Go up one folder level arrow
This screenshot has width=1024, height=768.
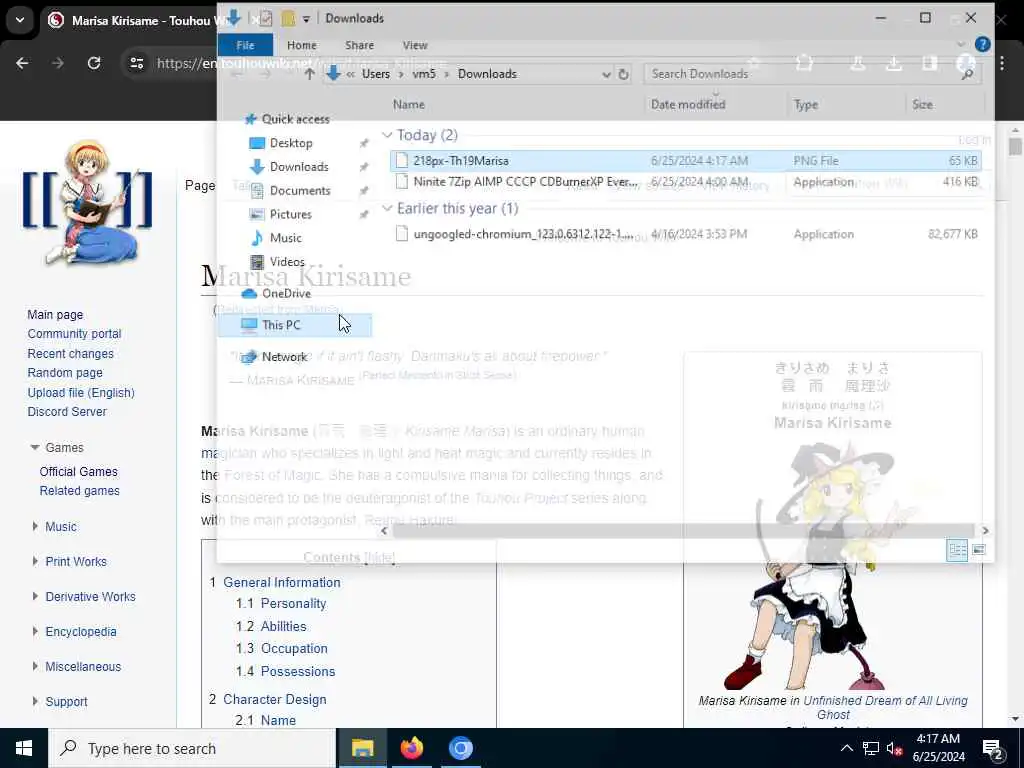[x=310, y=74]
